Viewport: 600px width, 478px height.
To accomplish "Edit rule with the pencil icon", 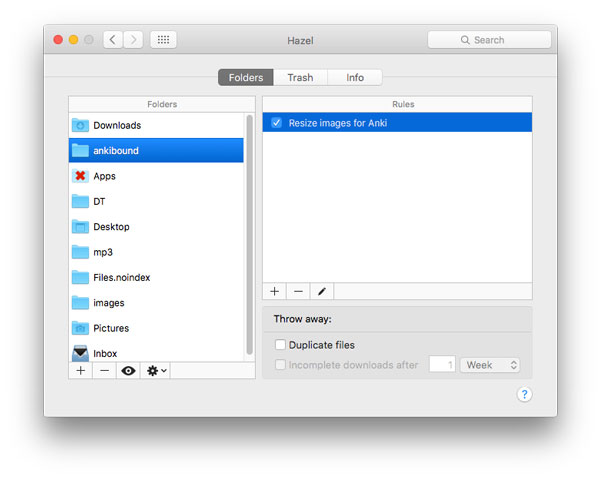I will (x=322, y=291).
